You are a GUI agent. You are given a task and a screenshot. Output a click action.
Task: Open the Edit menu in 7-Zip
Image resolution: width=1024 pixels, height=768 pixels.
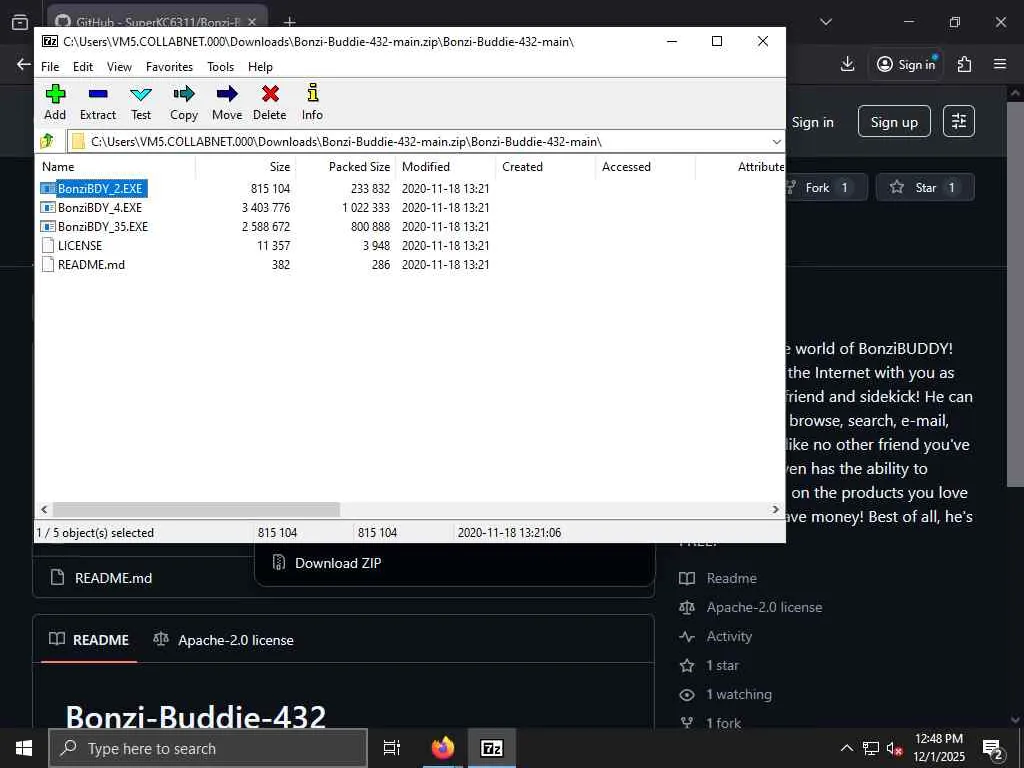(83, 67)
